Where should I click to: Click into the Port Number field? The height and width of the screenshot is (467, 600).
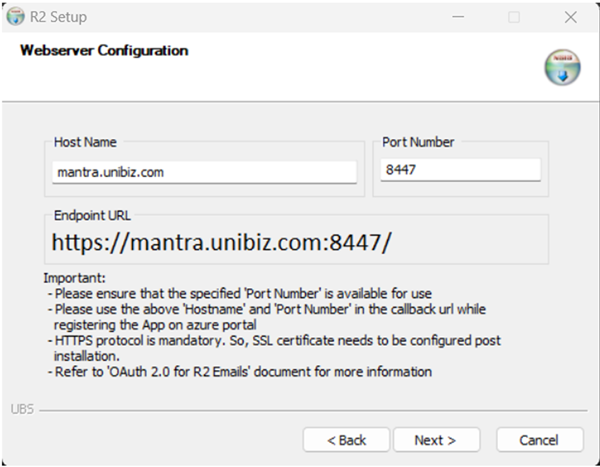460,171
